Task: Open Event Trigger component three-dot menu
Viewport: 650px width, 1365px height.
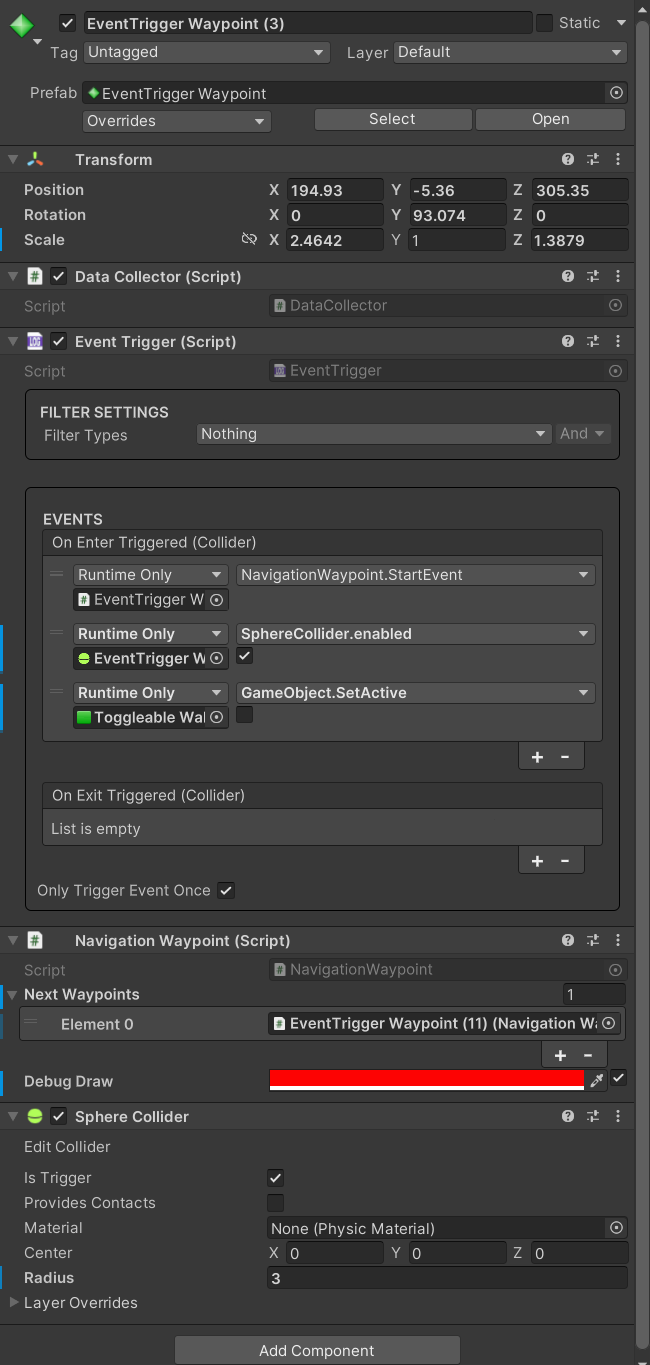Action: point(617,341)
